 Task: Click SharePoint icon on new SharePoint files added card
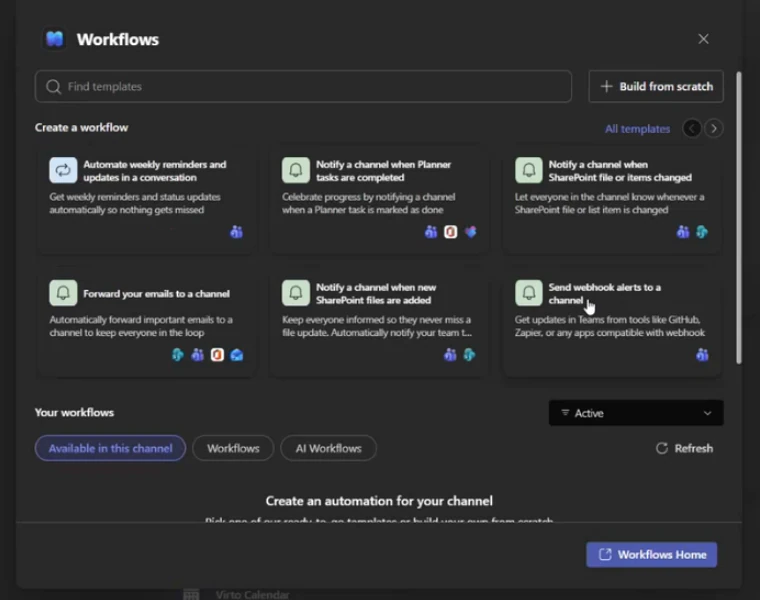click(470, 355)
